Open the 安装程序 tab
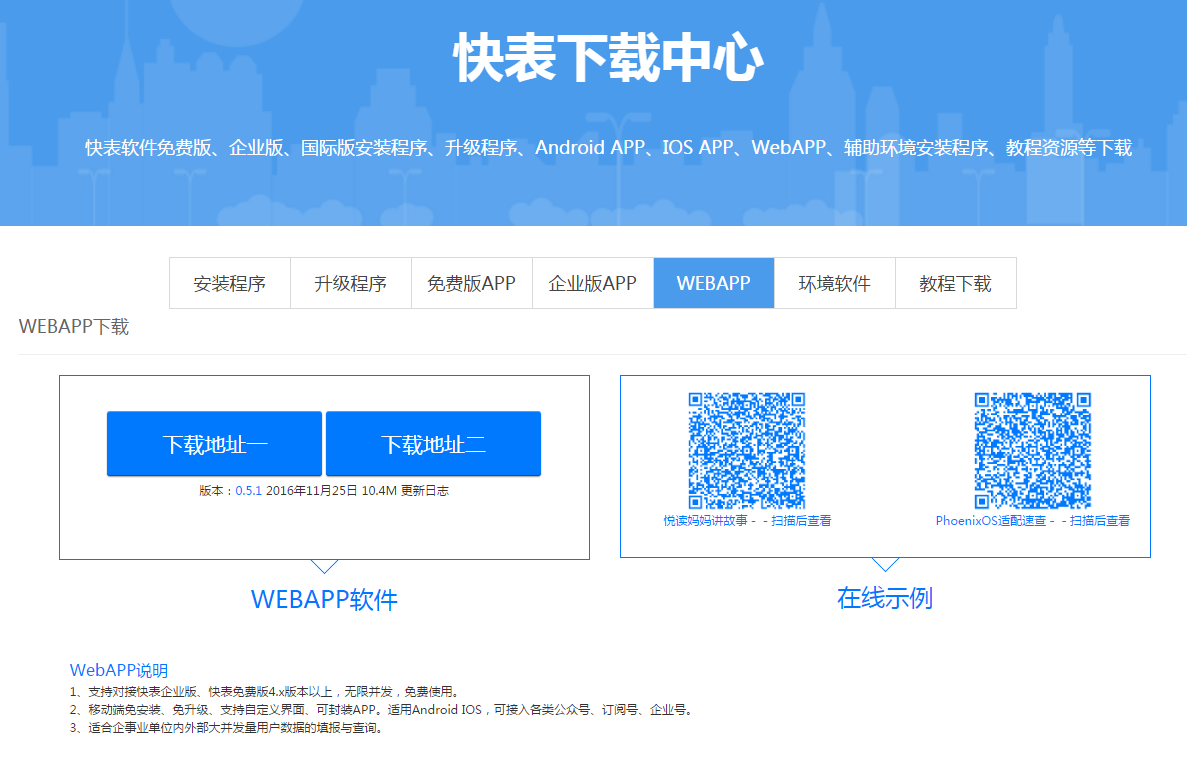The height and width of the screenshot is (763, 1187). tap(230, 283)
